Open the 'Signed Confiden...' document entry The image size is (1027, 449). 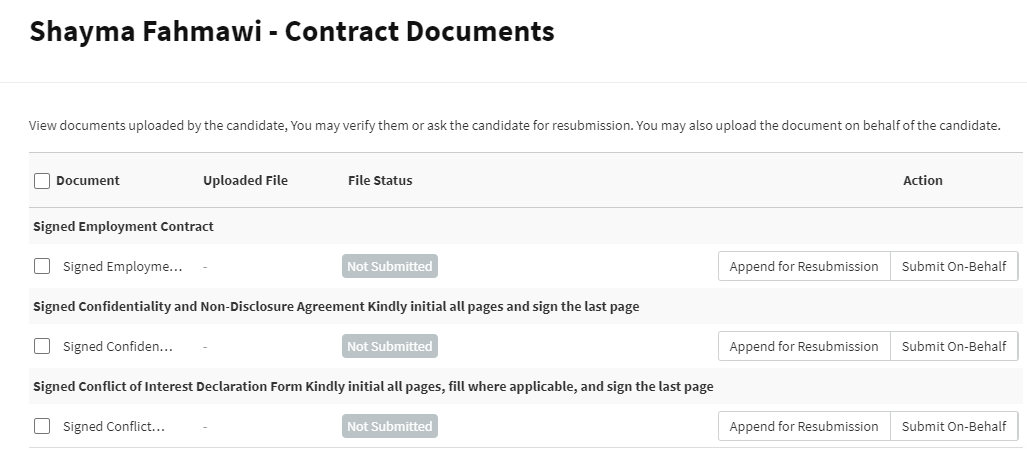pos(118,347)
